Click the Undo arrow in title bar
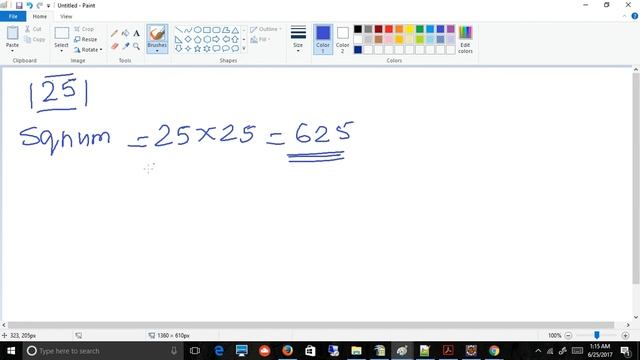 [29, 5]
